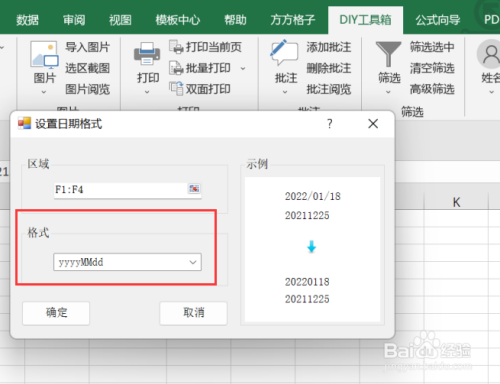500x384 pixels.
Task: Click the 筛选 funnel icon
Action: [388, 54]
